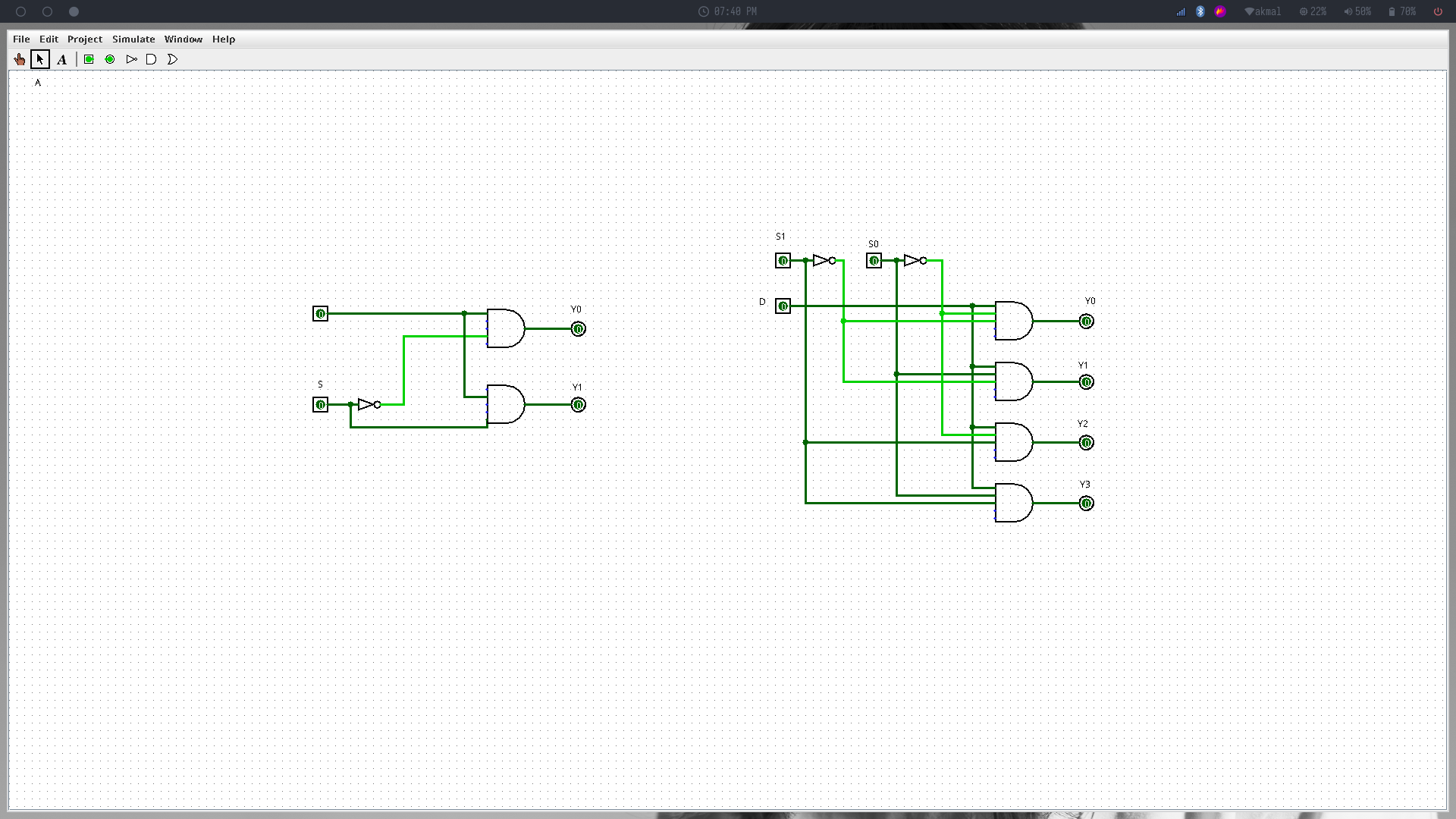Select the Y1 output pin of four-output circuit
1456x819 pixels.
point(1086,381)
